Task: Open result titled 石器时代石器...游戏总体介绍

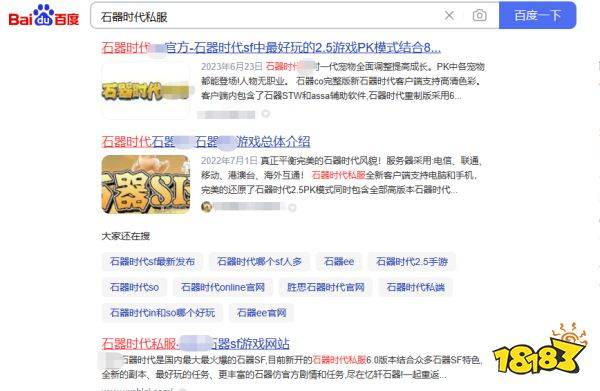Action: tap(206, 142)
